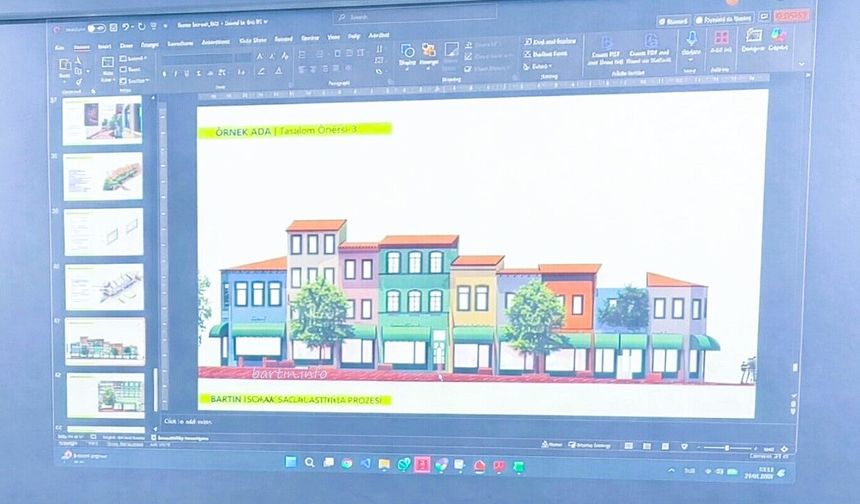Click the Clear All Formatting icon
The image size is (860, 504).
click(284, 55)
